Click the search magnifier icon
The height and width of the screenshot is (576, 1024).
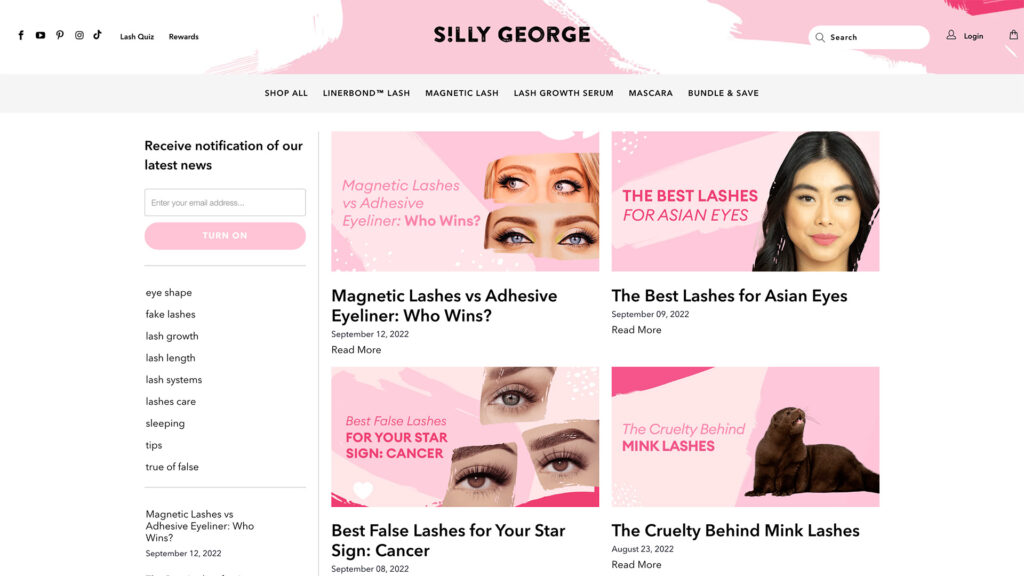(x=820, y=37)
